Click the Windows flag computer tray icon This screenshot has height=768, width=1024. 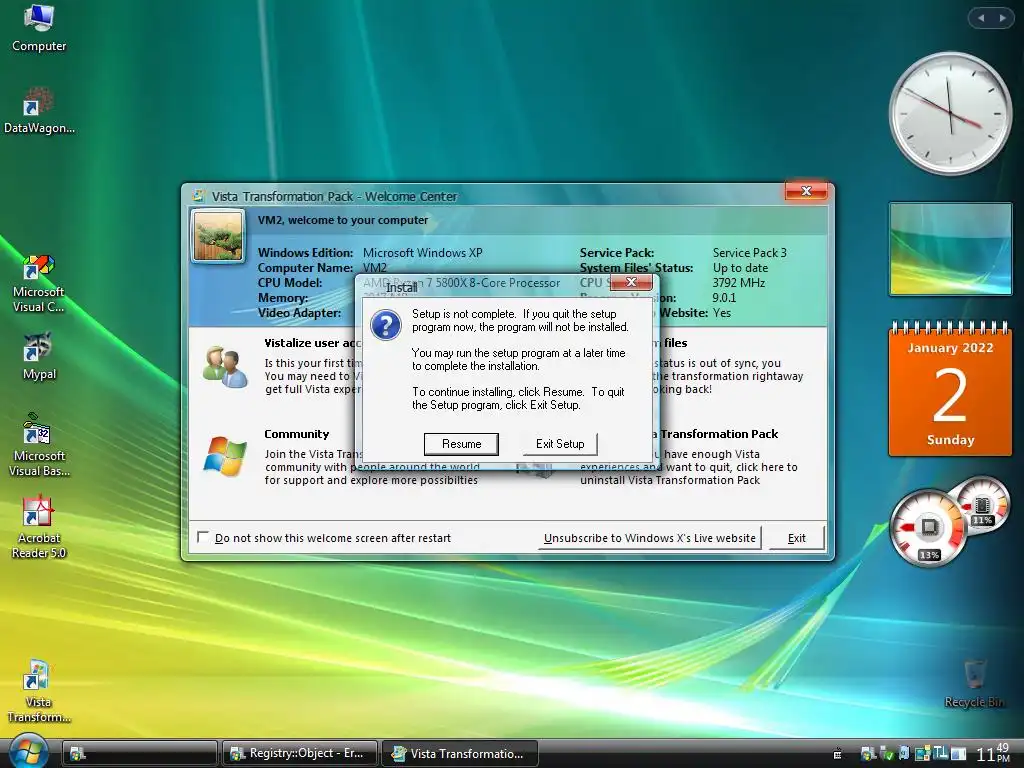pyautogui.click(x=869, y=754)
